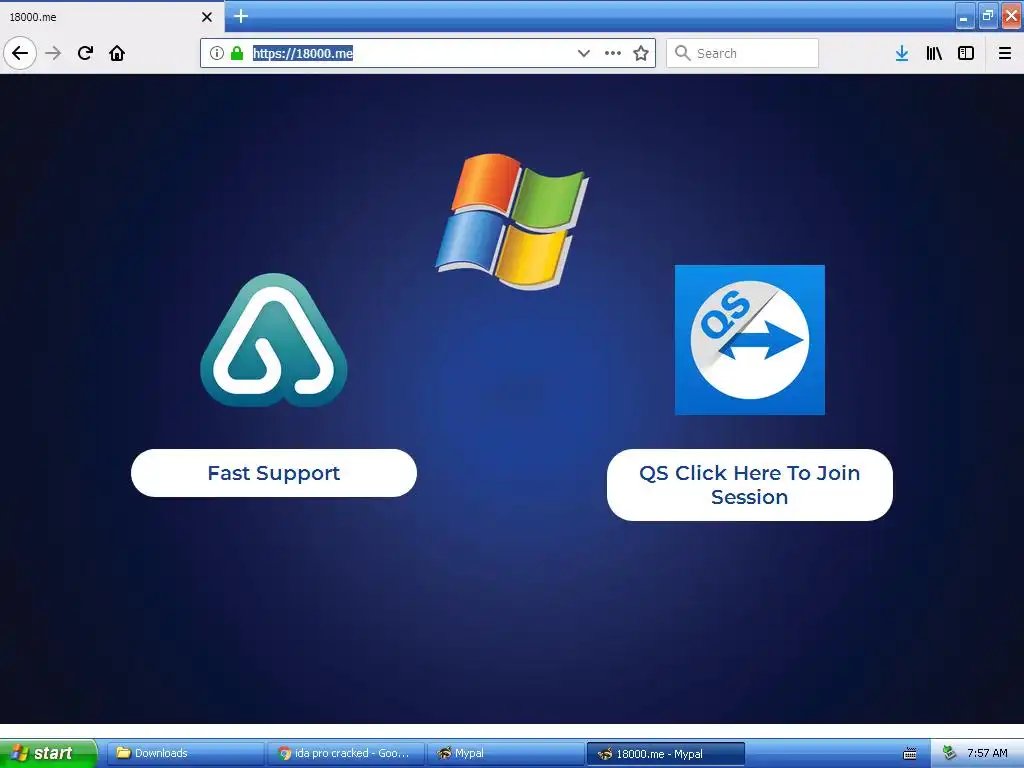Click the green secure padlock icon
This screenshot has height=768, width=1024.
point(237,53)
